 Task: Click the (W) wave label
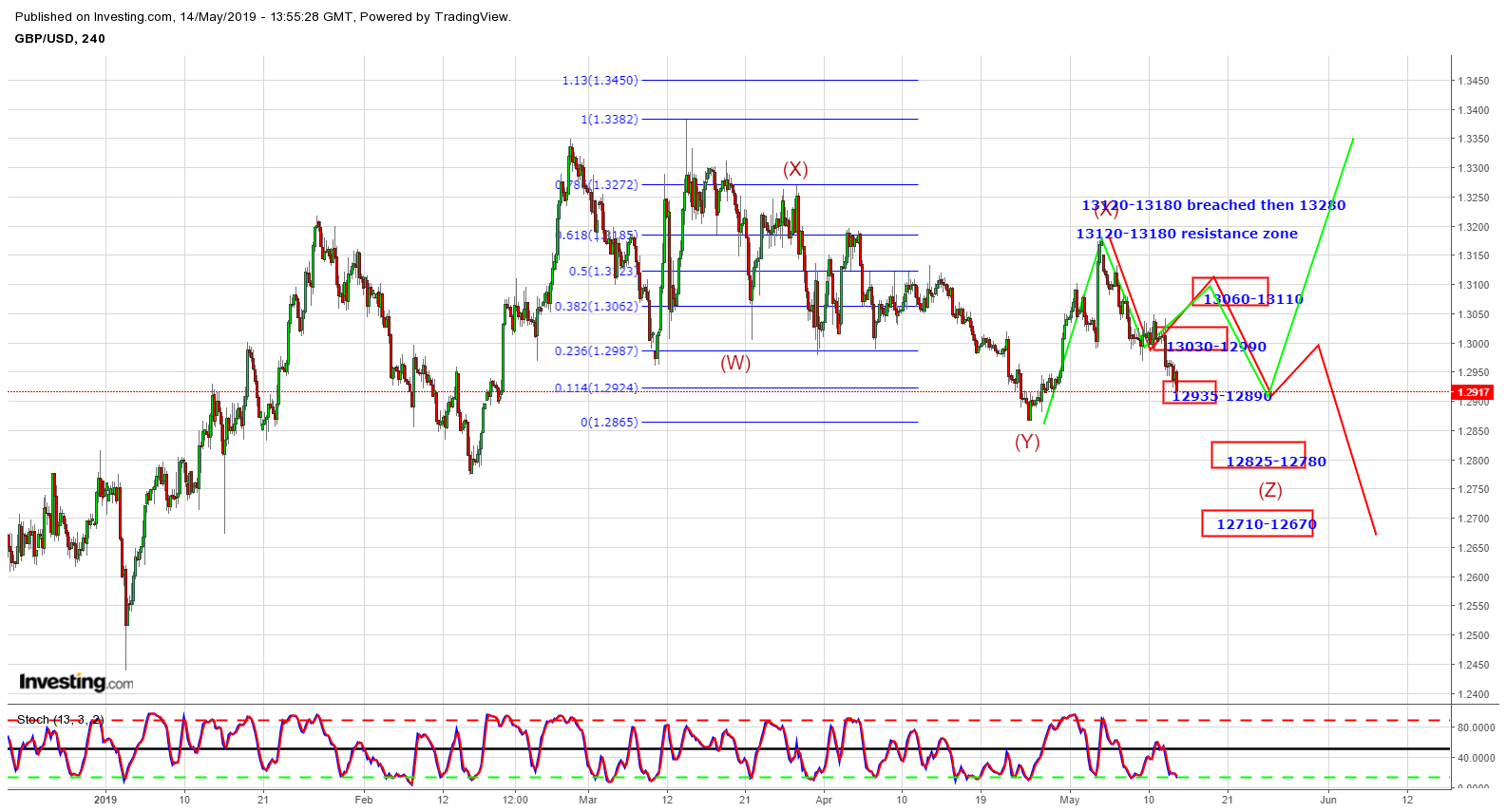(735, 363)
